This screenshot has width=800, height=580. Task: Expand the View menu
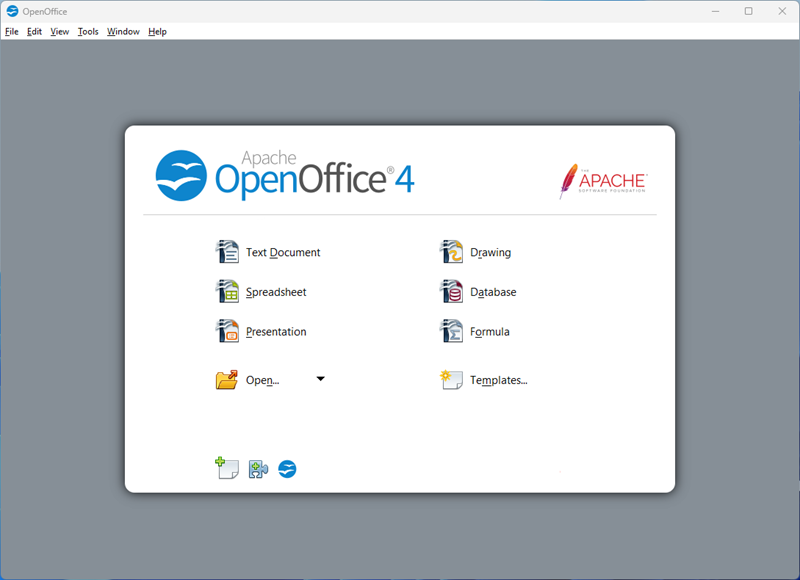click(x=60, y=32)
